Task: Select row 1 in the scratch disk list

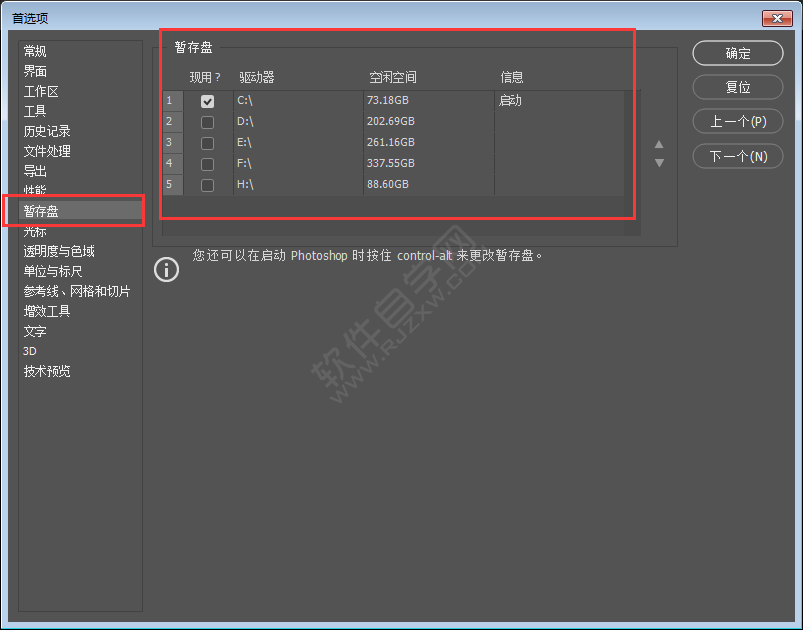Action: coord(170,100)
